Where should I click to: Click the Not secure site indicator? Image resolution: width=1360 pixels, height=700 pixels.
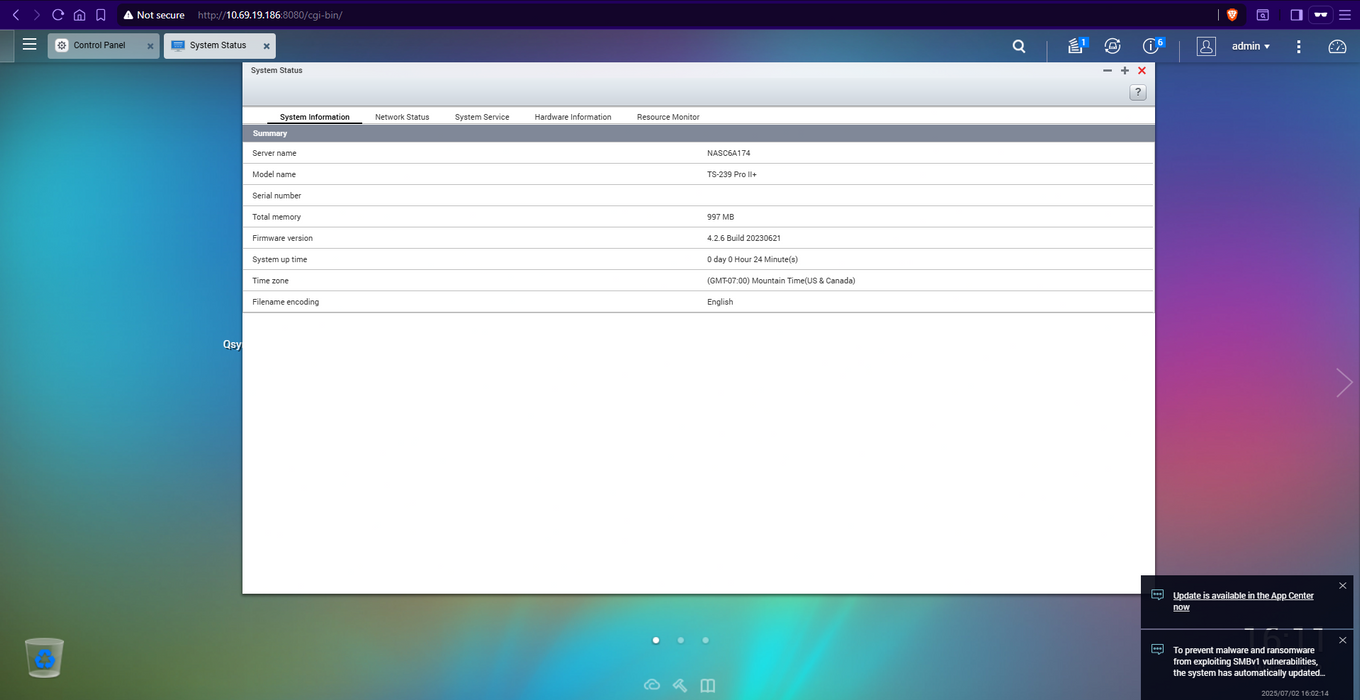coord(155,15)
